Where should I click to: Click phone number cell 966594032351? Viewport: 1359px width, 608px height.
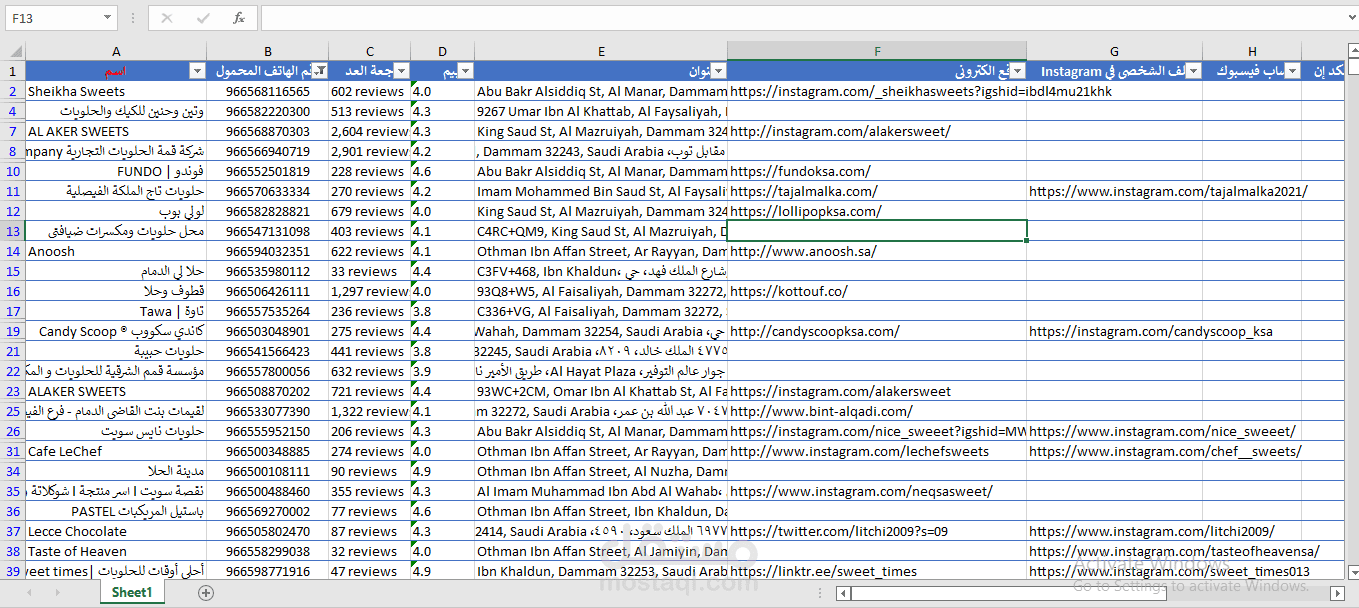click(x=268, y=251)
